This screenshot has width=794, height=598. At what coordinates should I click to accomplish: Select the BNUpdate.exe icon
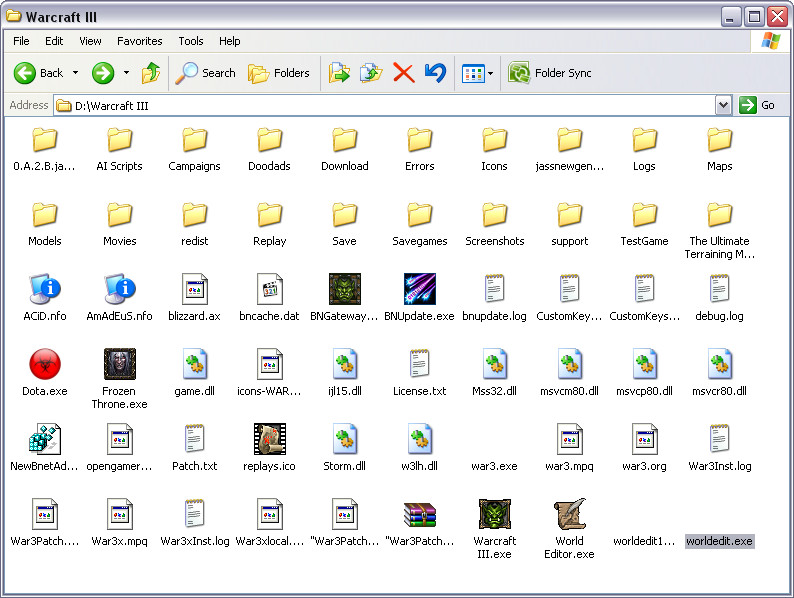click(x=419, y=289)
